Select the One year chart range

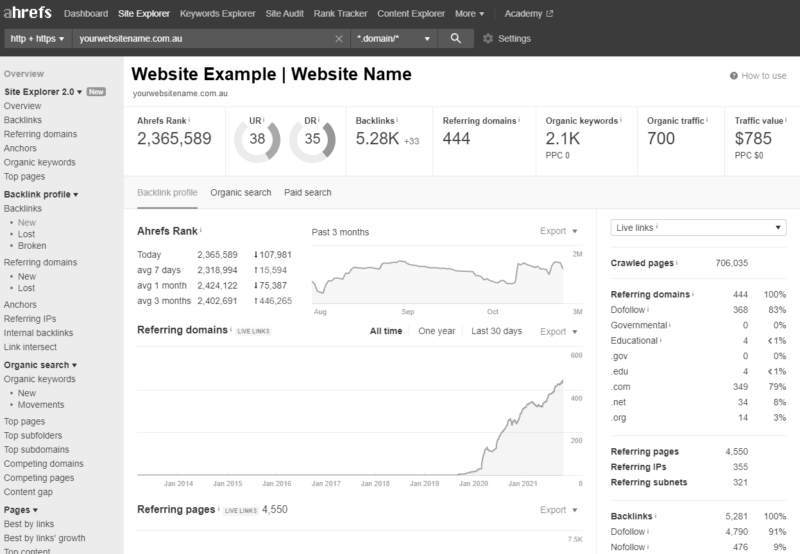point(437,331)
